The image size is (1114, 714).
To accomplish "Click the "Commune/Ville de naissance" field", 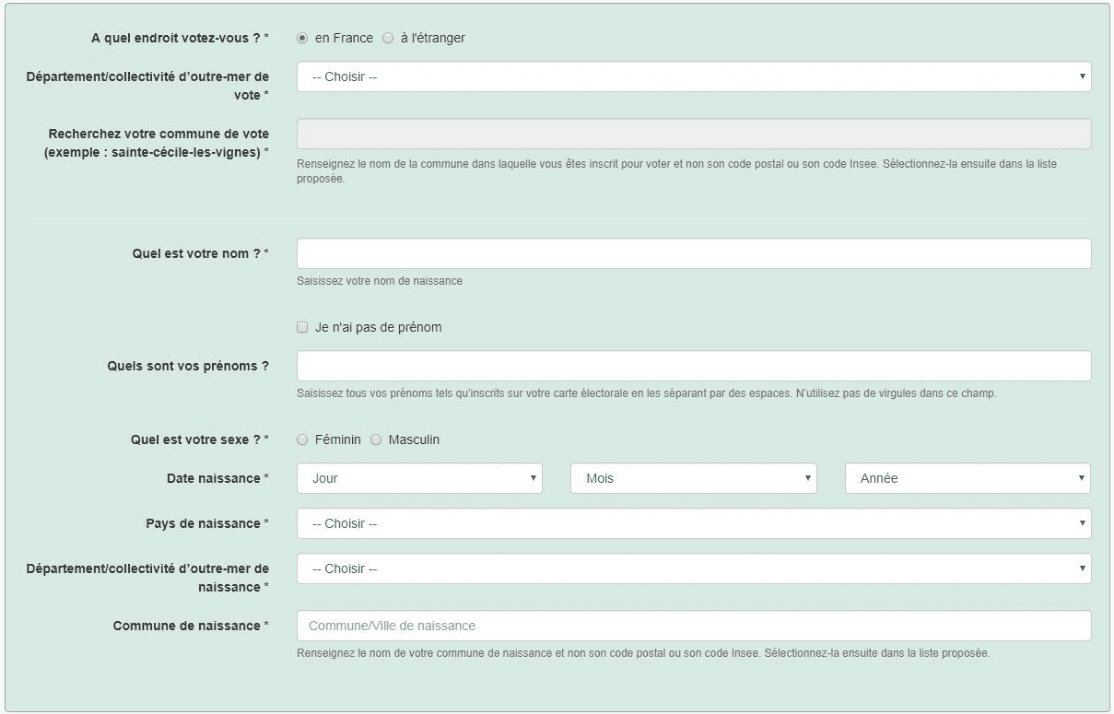I will [693, 626].
